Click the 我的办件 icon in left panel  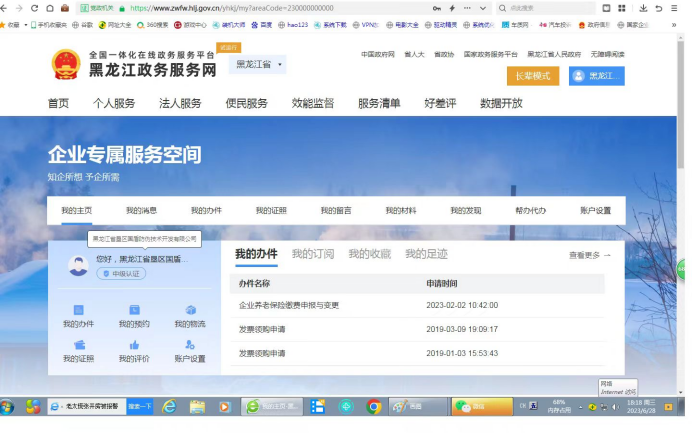pyautogui.click(x=78, y=311)
